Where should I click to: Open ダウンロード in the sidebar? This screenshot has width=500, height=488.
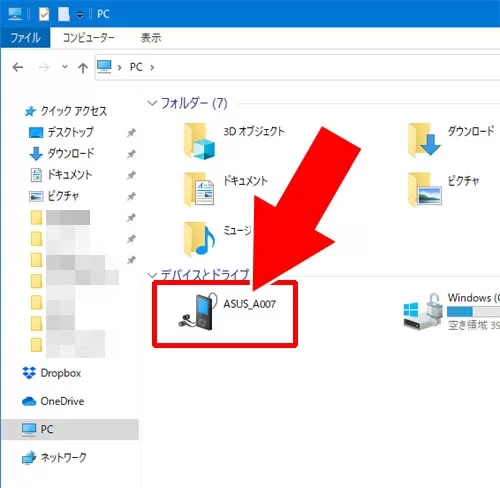[71, 153]
